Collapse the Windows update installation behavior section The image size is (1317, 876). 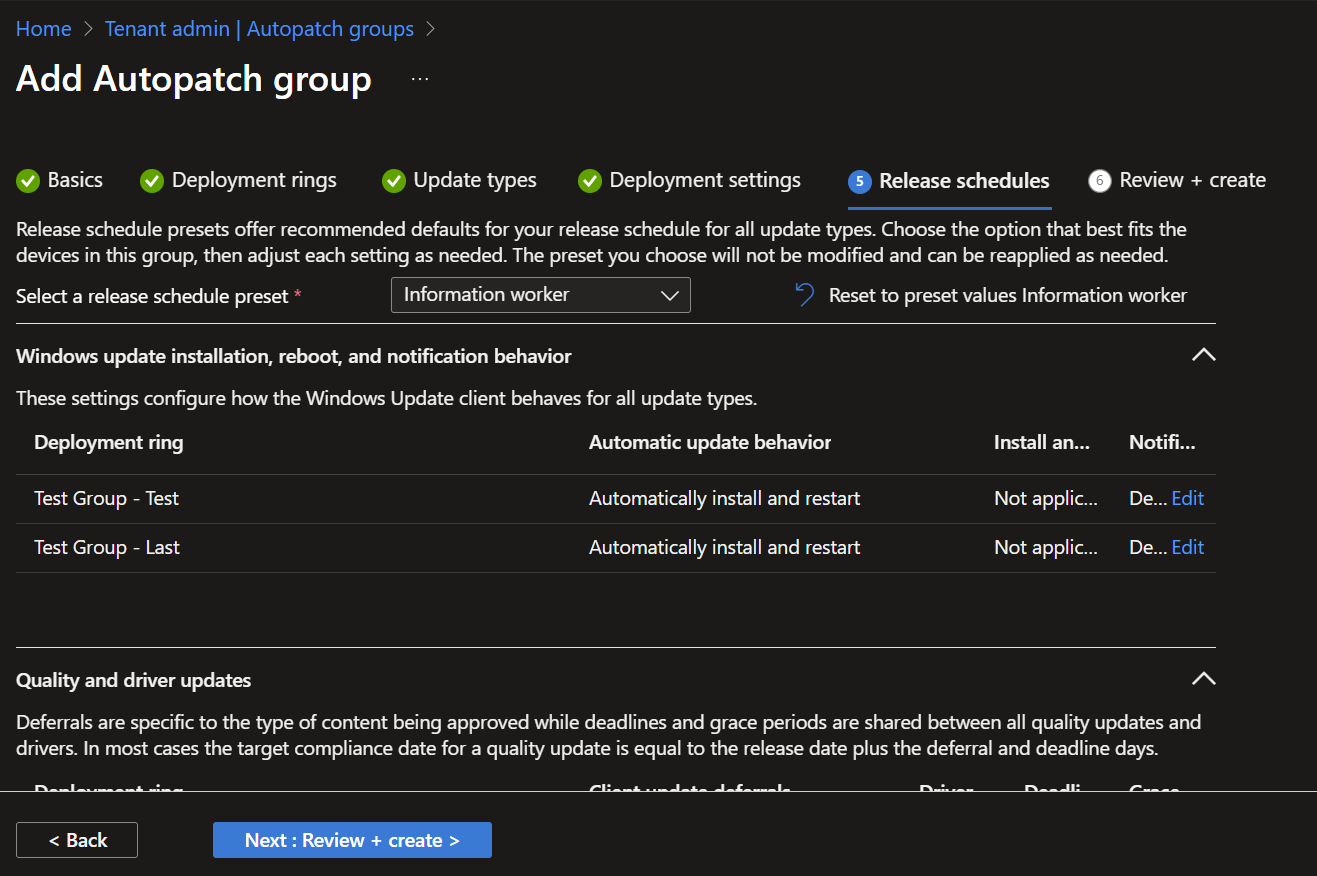(1204, 355)
